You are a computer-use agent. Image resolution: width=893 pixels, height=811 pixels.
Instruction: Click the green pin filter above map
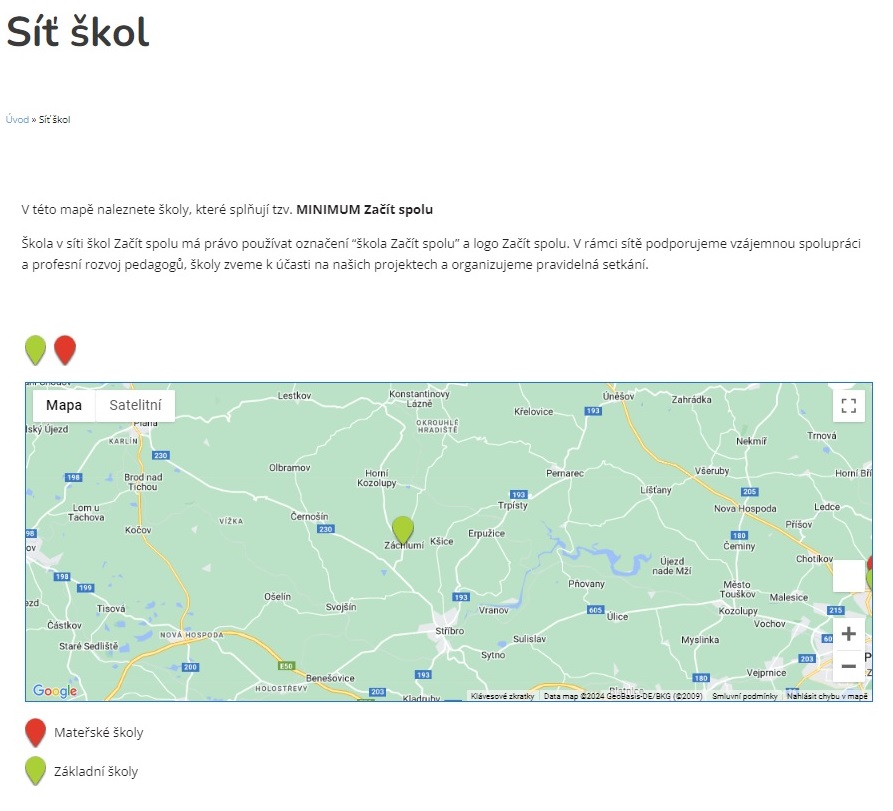pyautogui.click(x=36, y=350)
